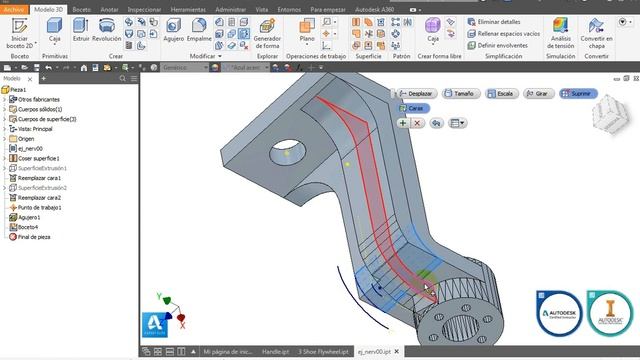The height and width of the screenshot is (360, 640).
Task: Start a new 2D sketch with Iniciar boceto 2D
Action: (19, 33)
